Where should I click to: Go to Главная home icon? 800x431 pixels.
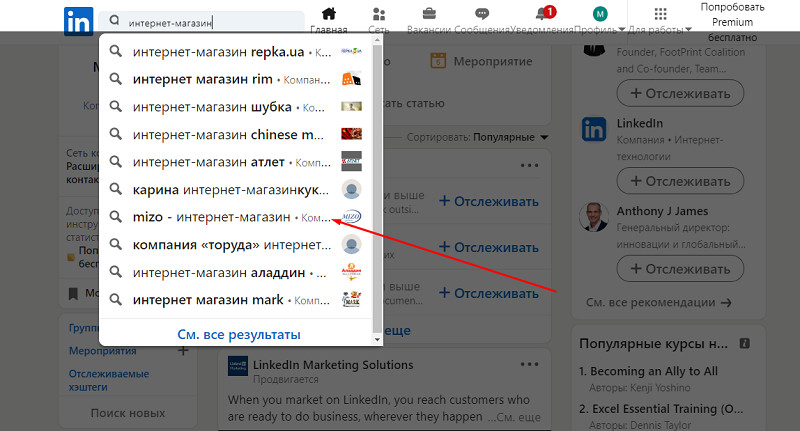tap(329, 14)
